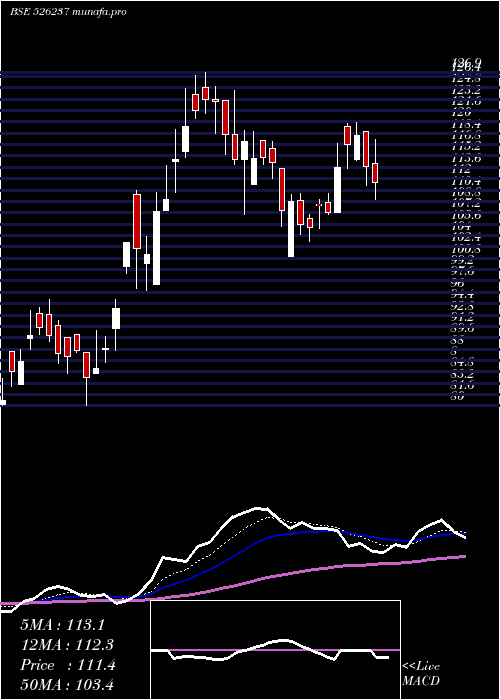Click the 88 price axis label
500x700 pixels.
point(459,342)
